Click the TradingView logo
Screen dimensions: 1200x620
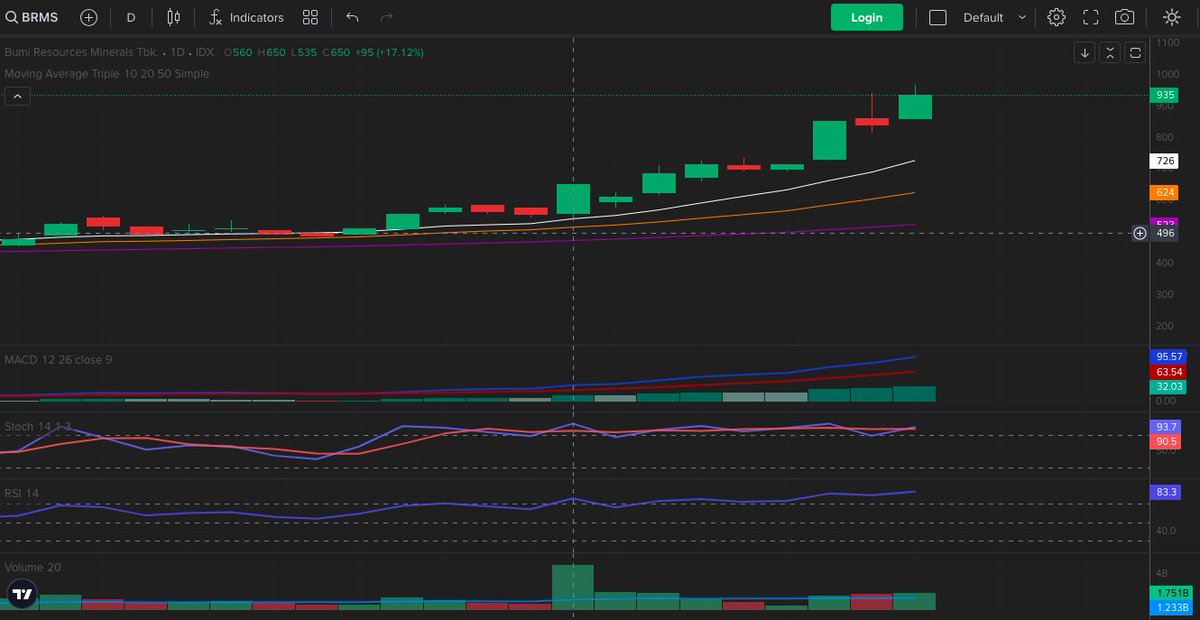click(22, 593)
